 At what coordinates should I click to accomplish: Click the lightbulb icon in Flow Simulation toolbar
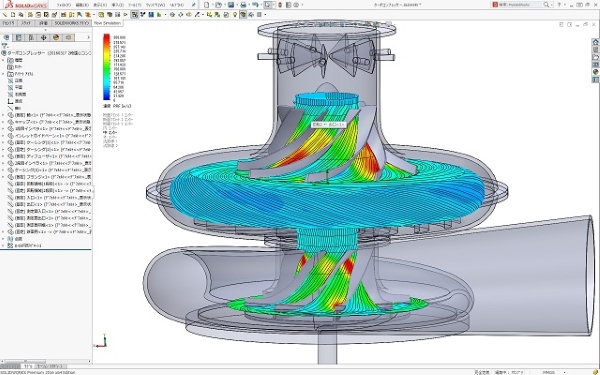coord(235,15)
